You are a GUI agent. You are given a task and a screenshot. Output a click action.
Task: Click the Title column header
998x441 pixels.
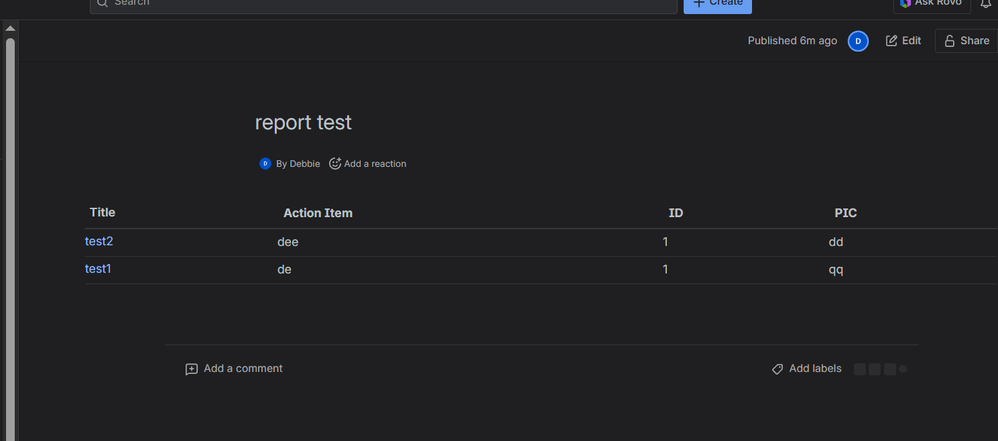click(x=103, y=212)
